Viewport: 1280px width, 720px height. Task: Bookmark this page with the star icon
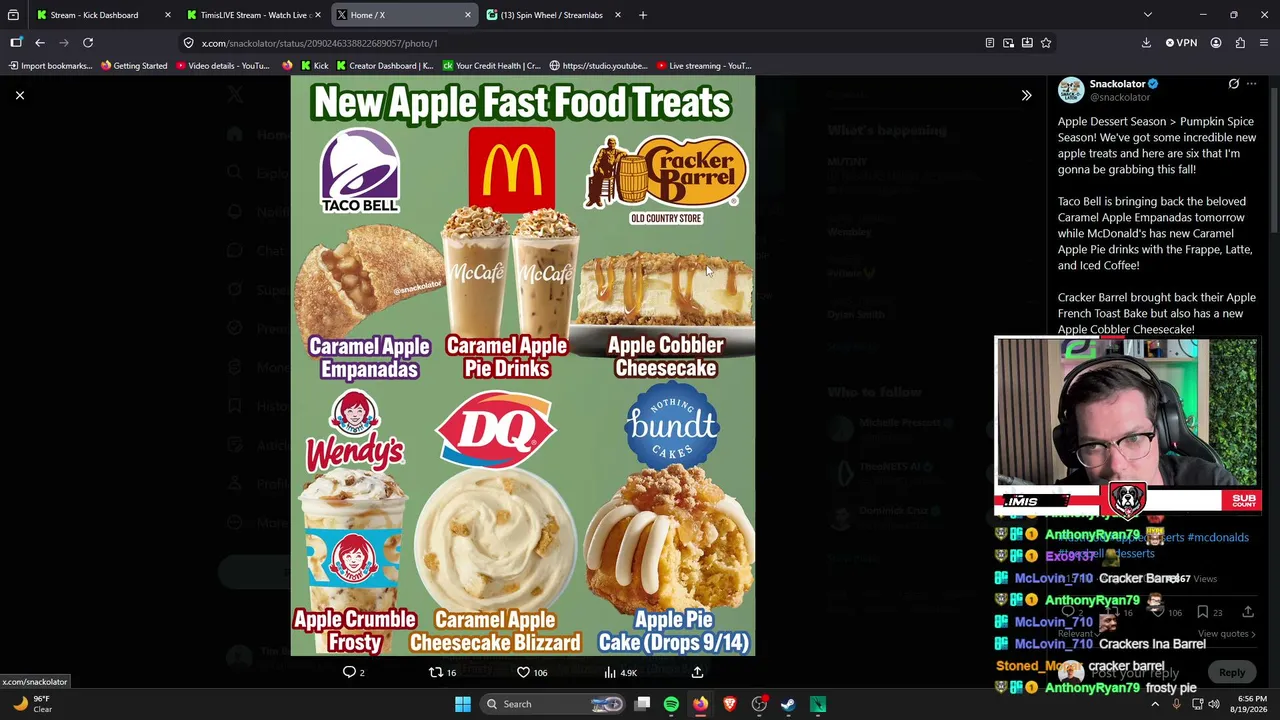click(x=1046, y=43)
